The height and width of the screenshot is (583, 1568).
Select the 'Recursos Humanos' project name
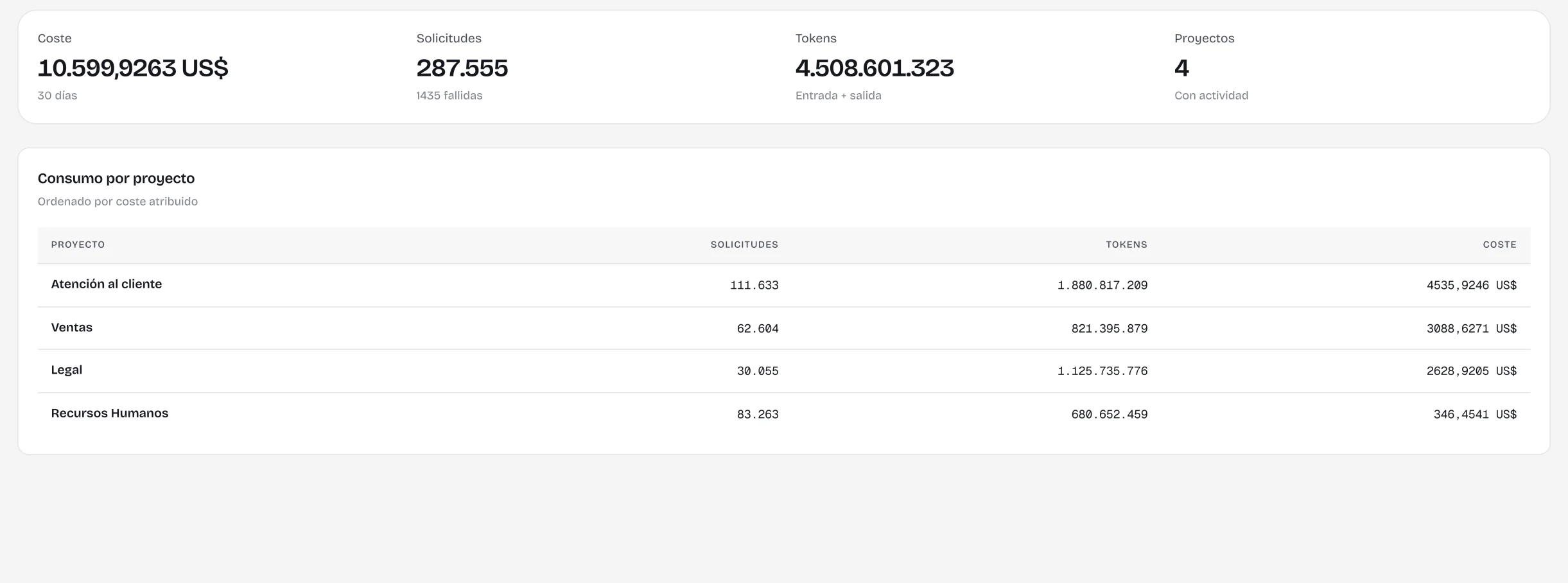110,413
